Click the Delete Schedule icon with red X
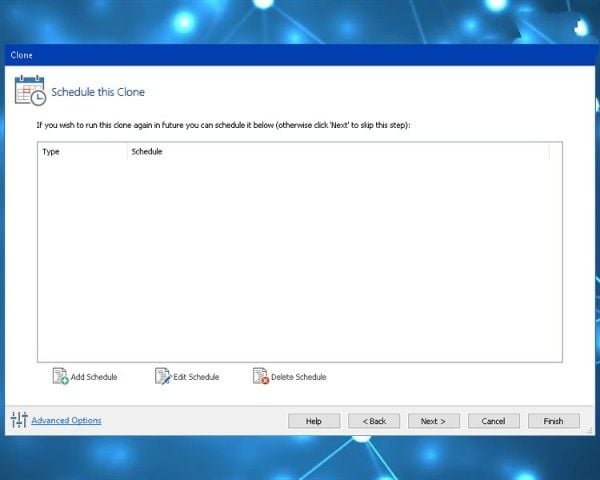 260,377
